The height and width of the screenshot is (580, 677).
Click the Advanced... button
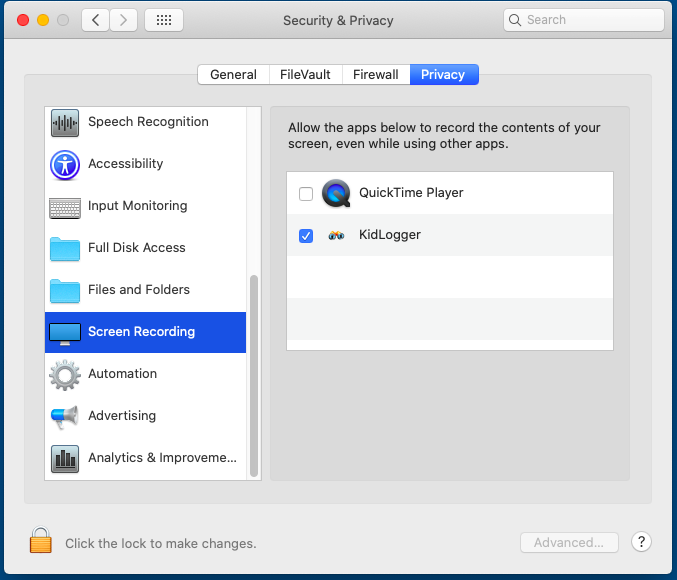tap(569, 542)
